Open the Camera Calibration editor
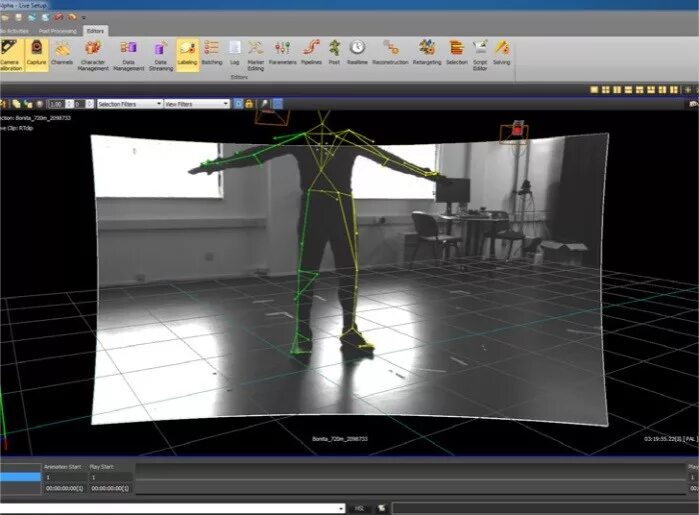699x515 pixels. coord(11,55)
